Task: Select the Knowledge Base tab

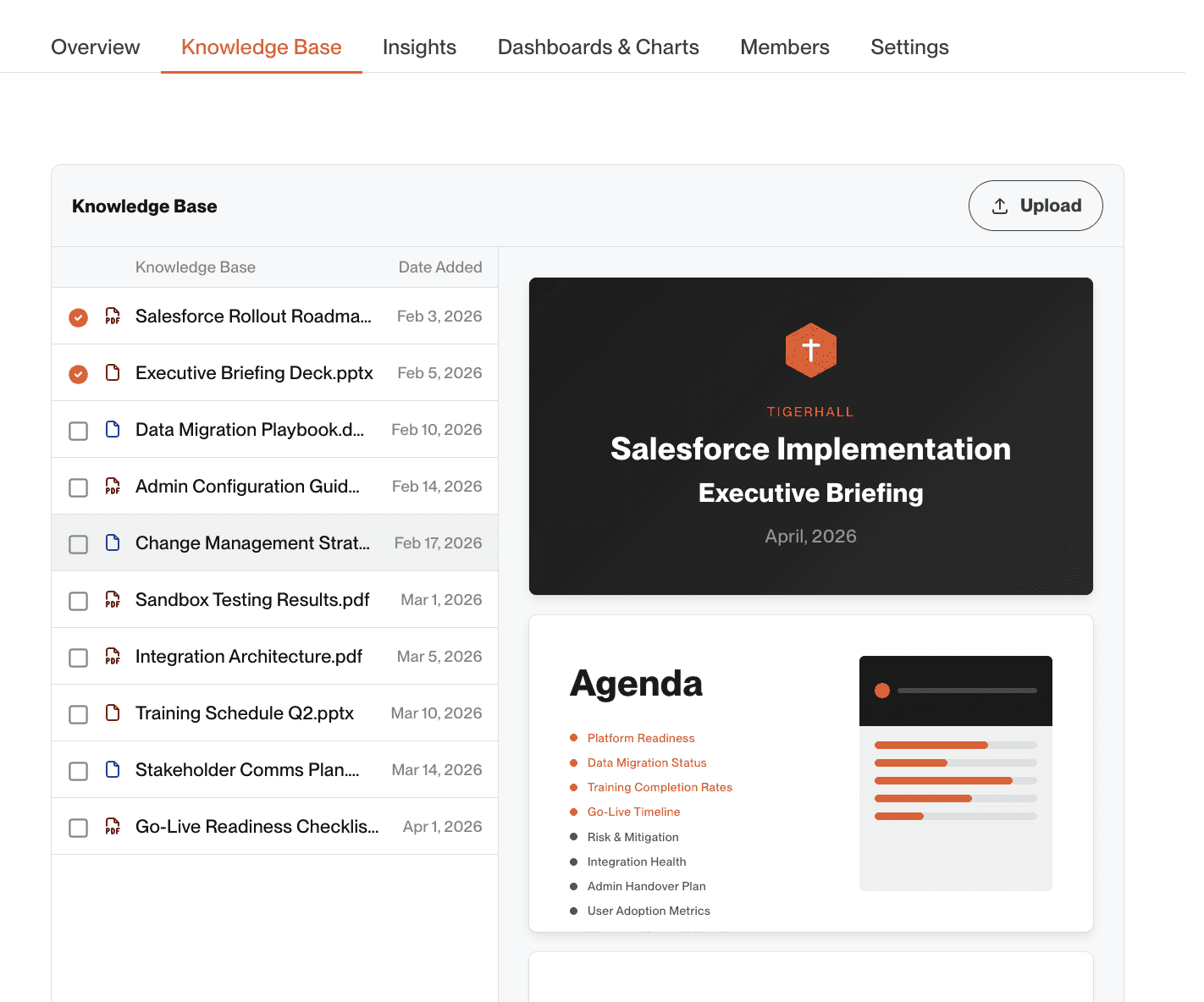Action: (262, 47)
